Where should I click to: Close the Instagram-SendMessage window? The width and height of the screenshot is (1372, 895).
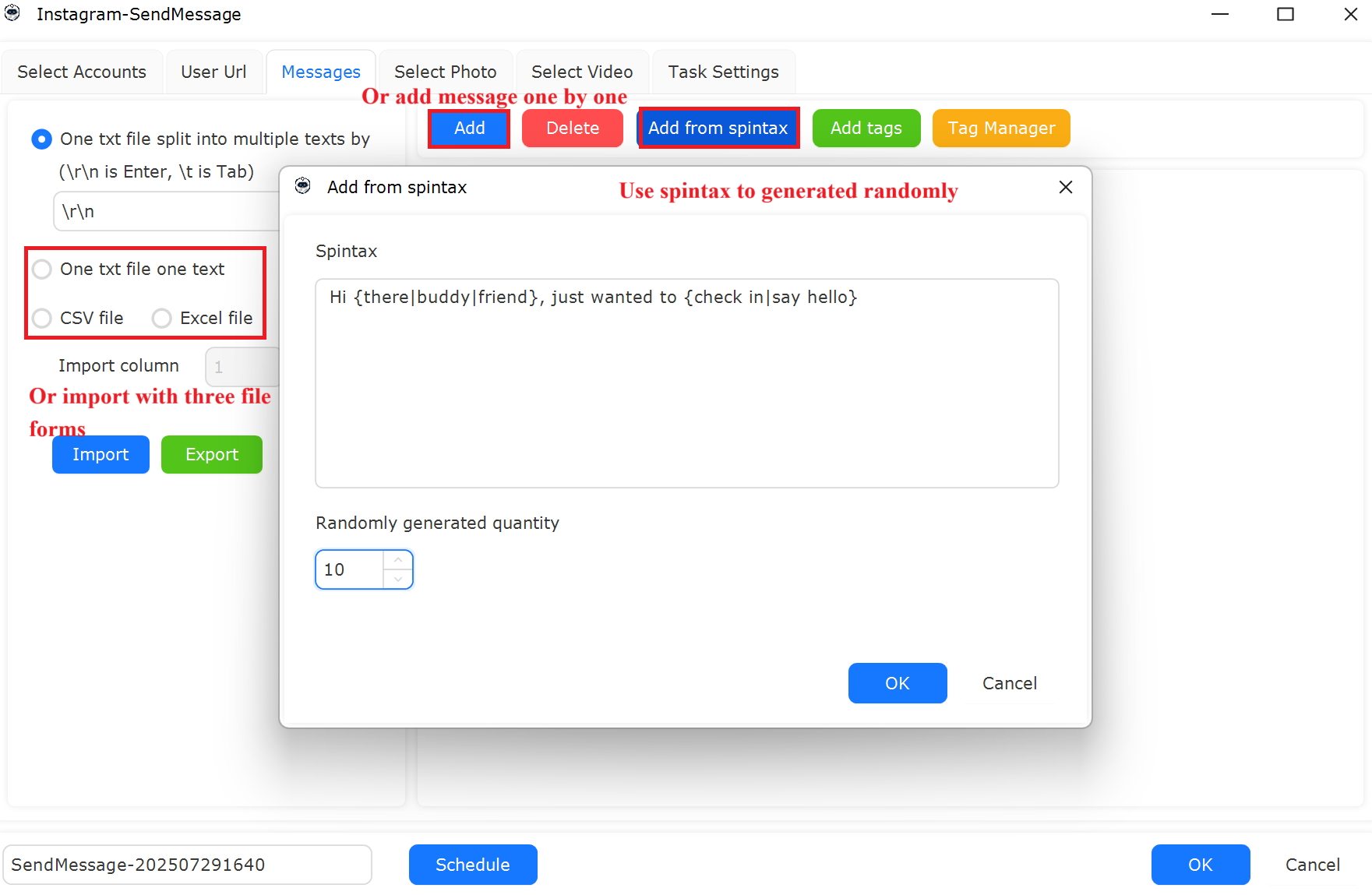click(x=1351, y=14)
